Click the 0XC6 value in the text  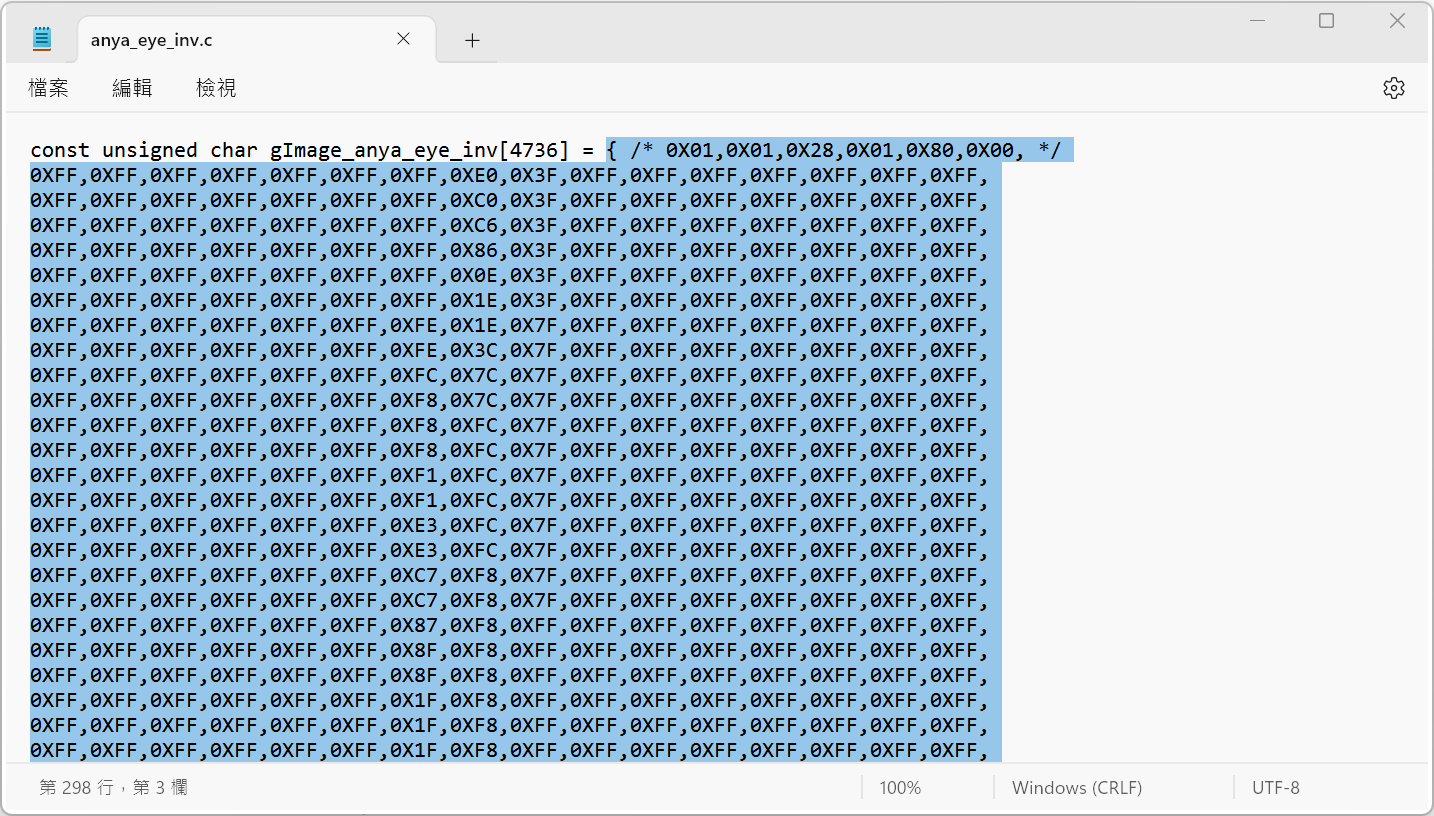tap(474, 226)
